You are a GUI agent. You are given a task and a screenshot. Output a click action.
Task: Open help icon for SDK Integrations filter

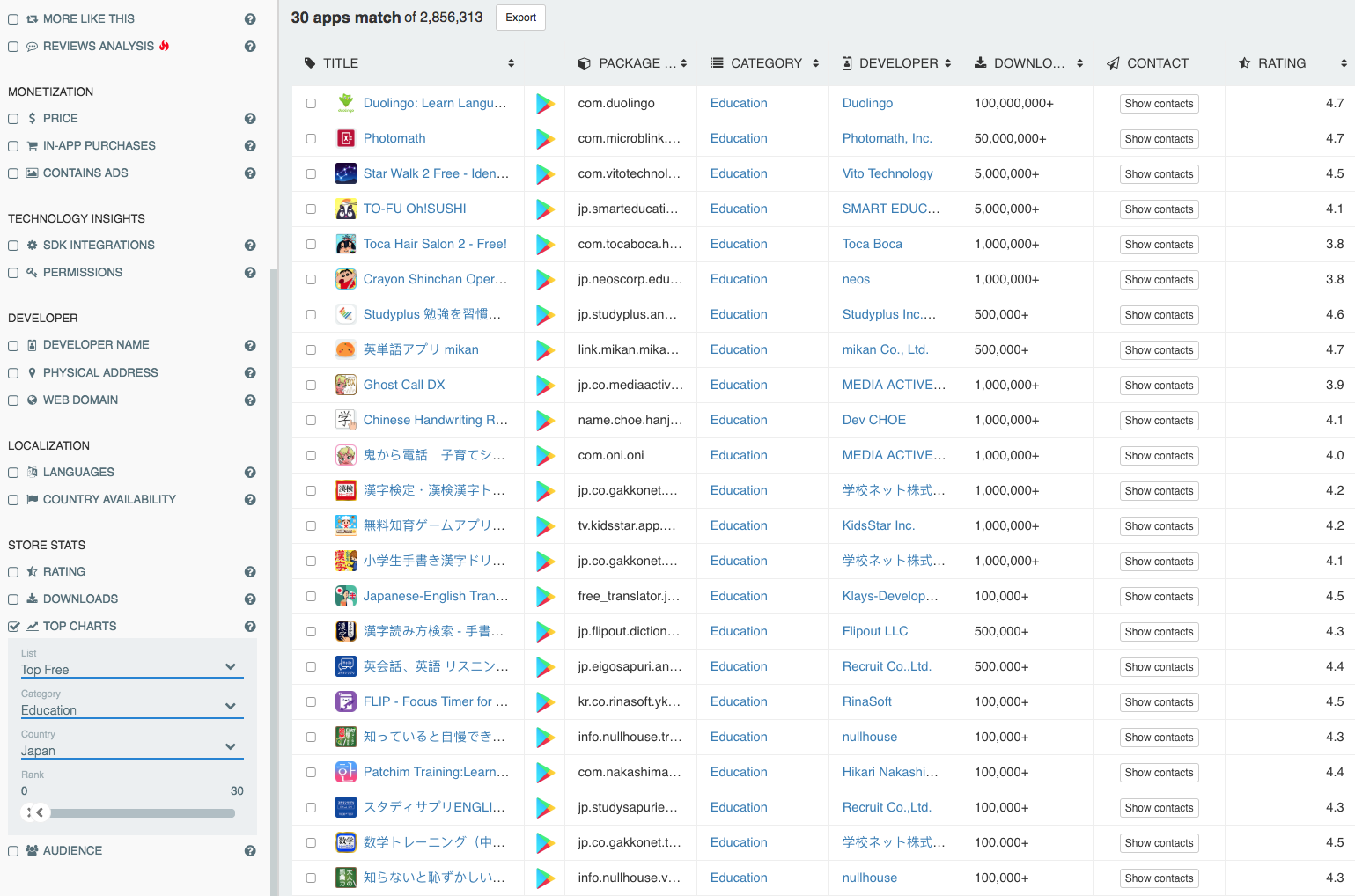click(x=250, y=246)
